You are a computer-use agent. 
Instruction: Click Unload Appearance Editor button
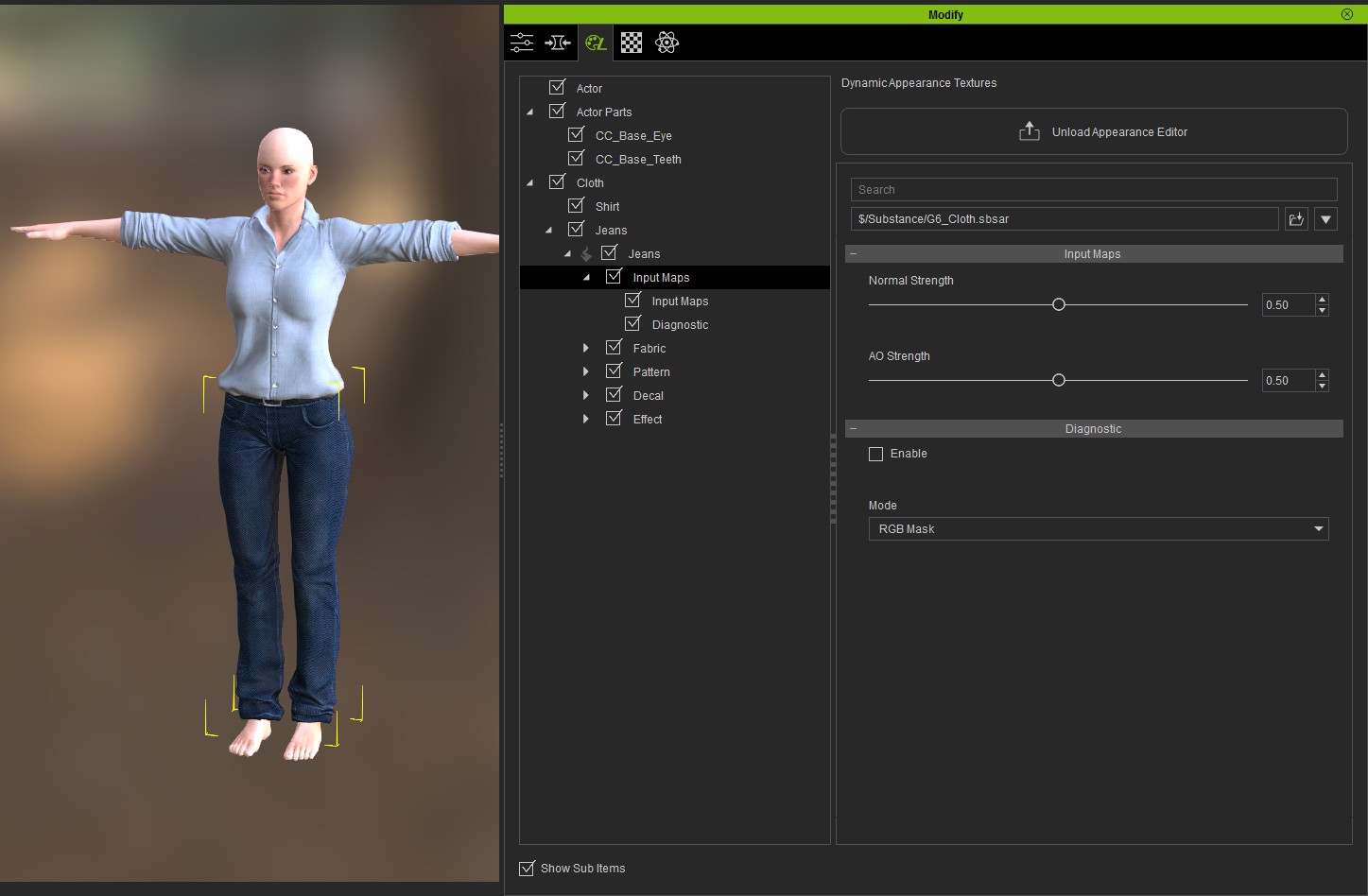click(1094, 131)
